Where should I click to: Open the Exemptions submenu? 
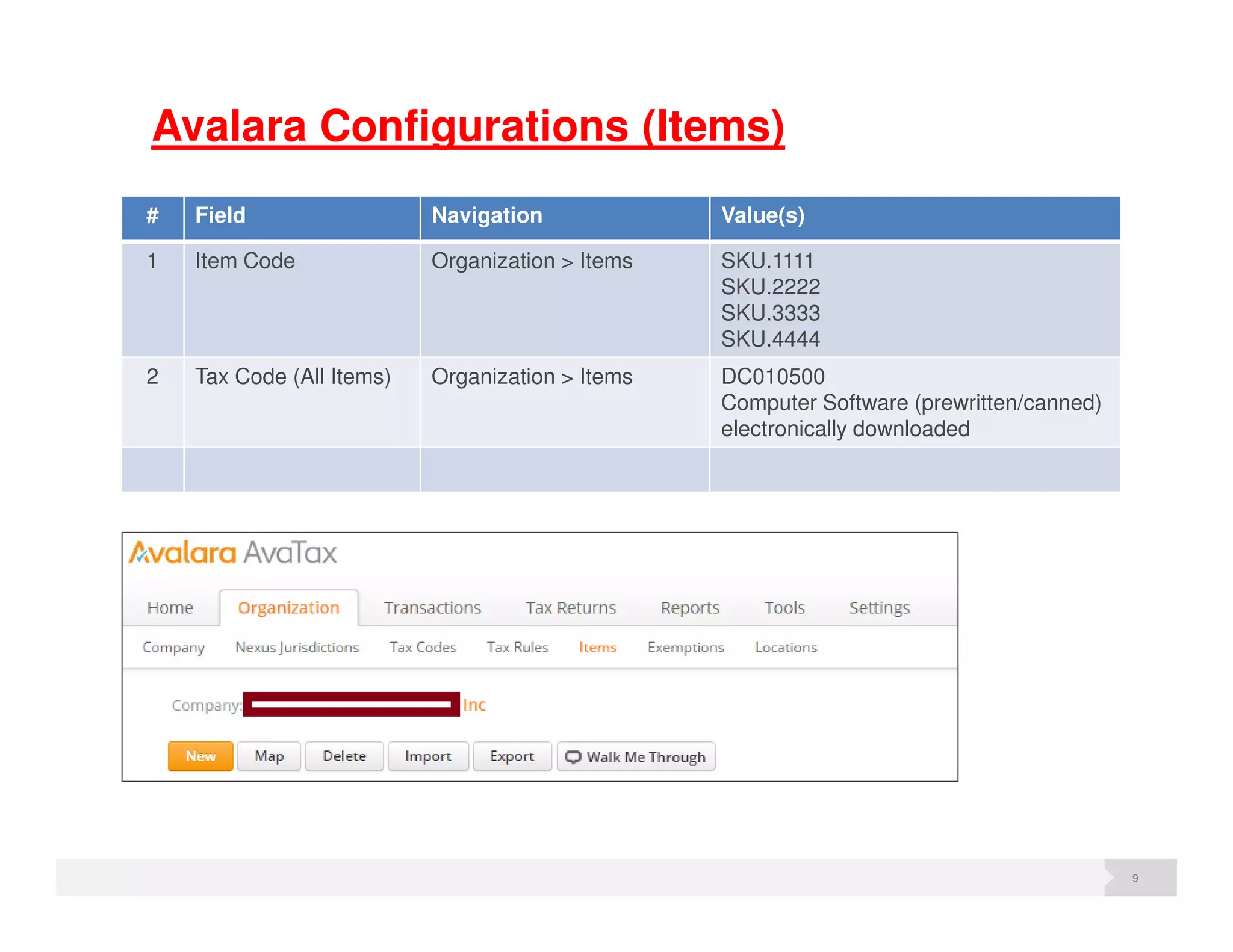click(x=686, y=648)
